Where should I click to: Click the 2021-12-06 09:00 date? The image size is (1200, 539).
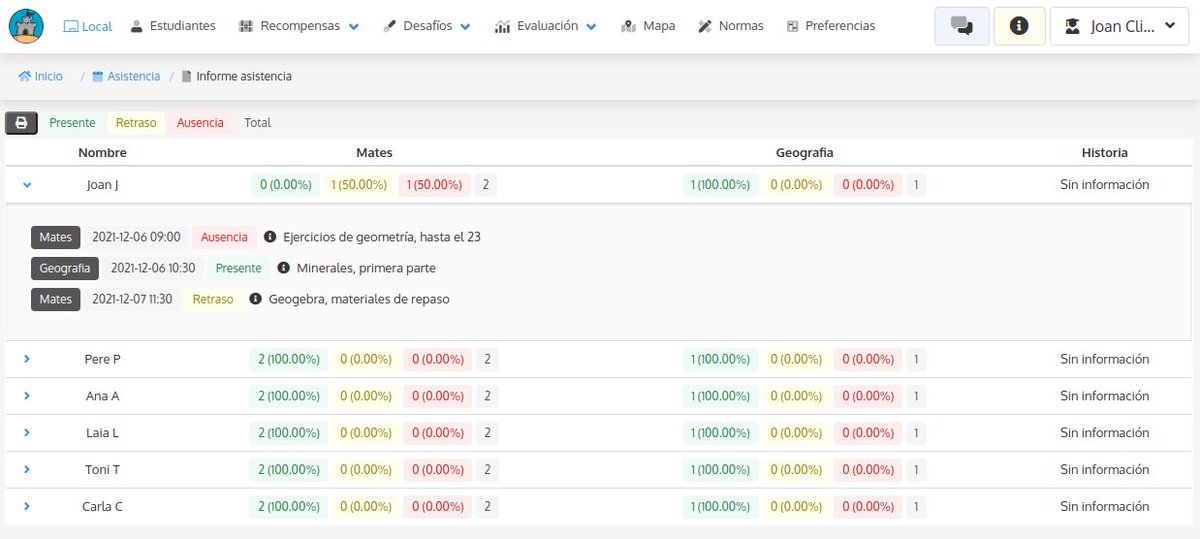[x=136, y=237]
